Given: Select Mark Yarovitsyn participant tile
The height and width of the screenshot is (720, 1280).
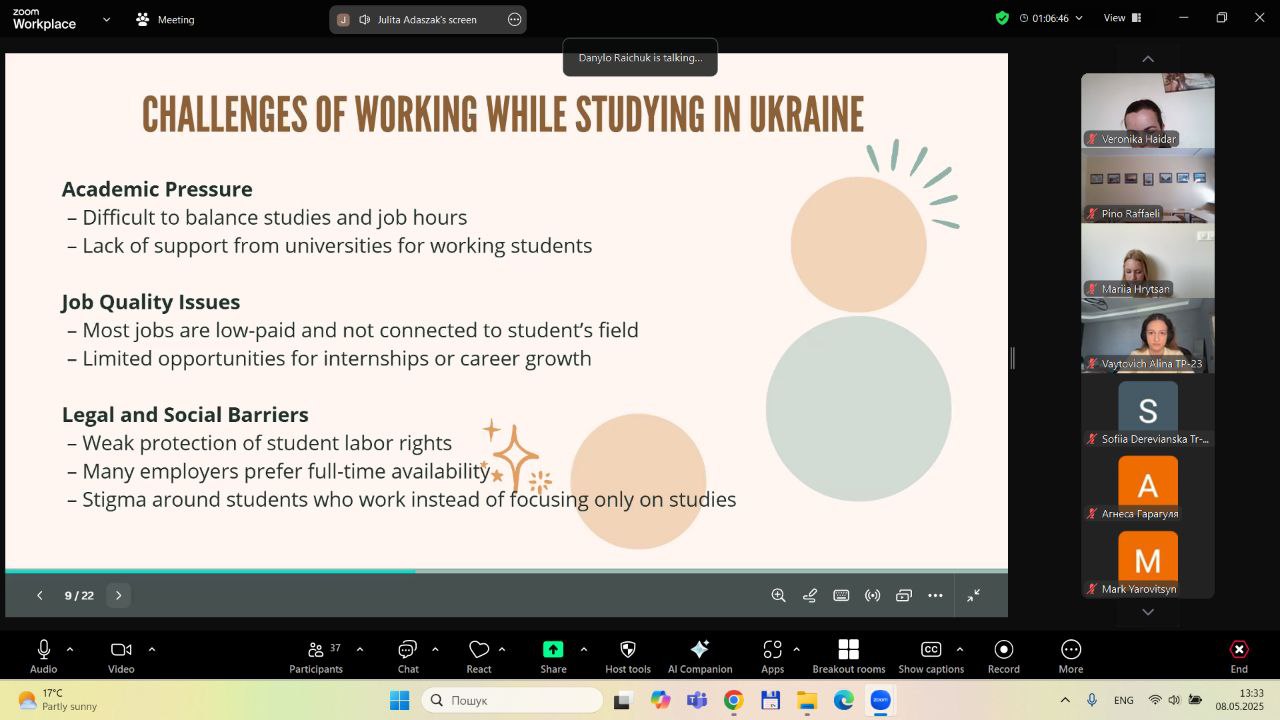Looking at the screenshot, I should [x=1148, y=560].
